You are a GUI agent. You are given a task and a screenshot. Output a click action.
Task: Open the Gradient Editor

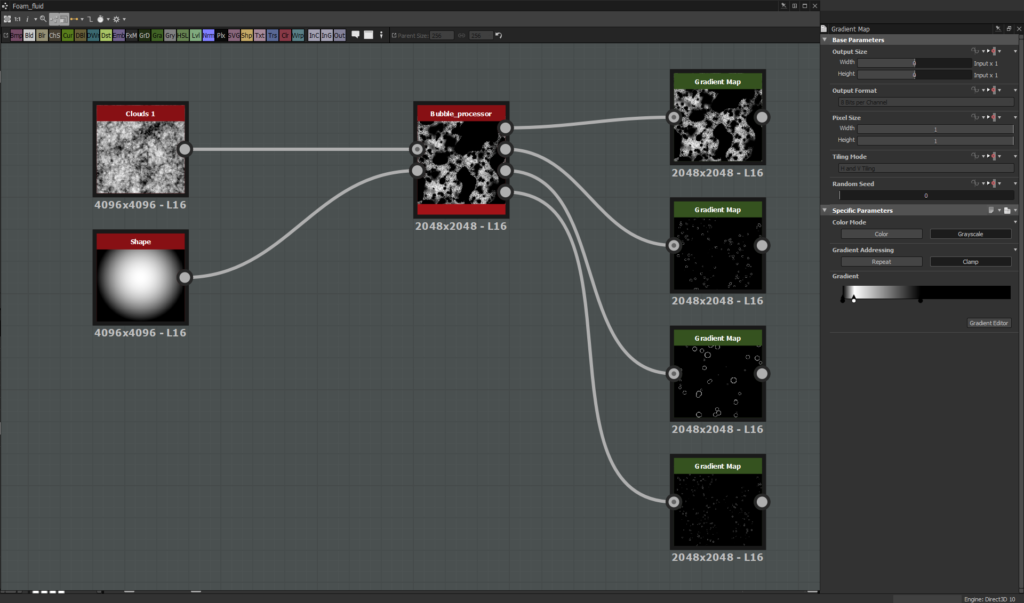[989, 323]
